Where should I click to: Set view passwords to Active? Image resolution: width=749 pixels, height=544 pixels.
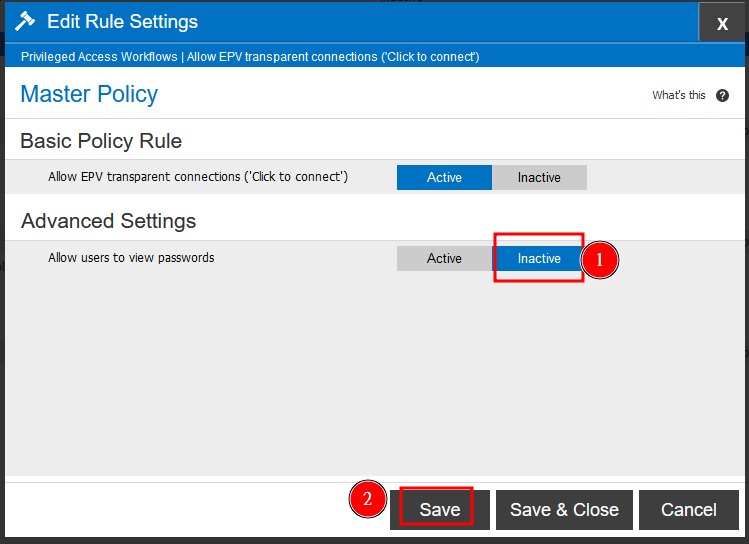point(444,258)
